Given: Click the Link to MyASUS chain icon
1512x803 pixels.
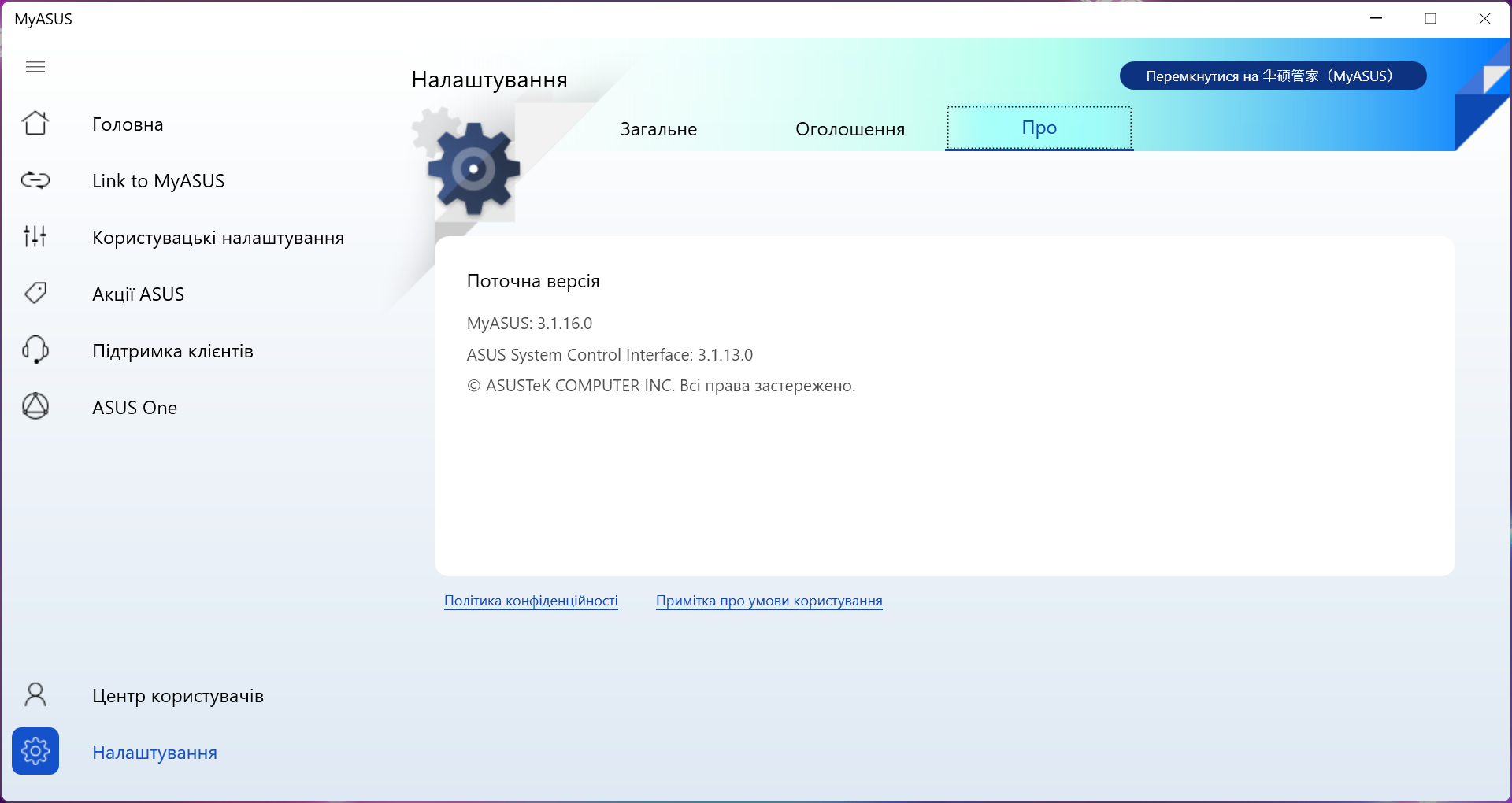Looking at the screenshot, I should (x=35, y=180).
